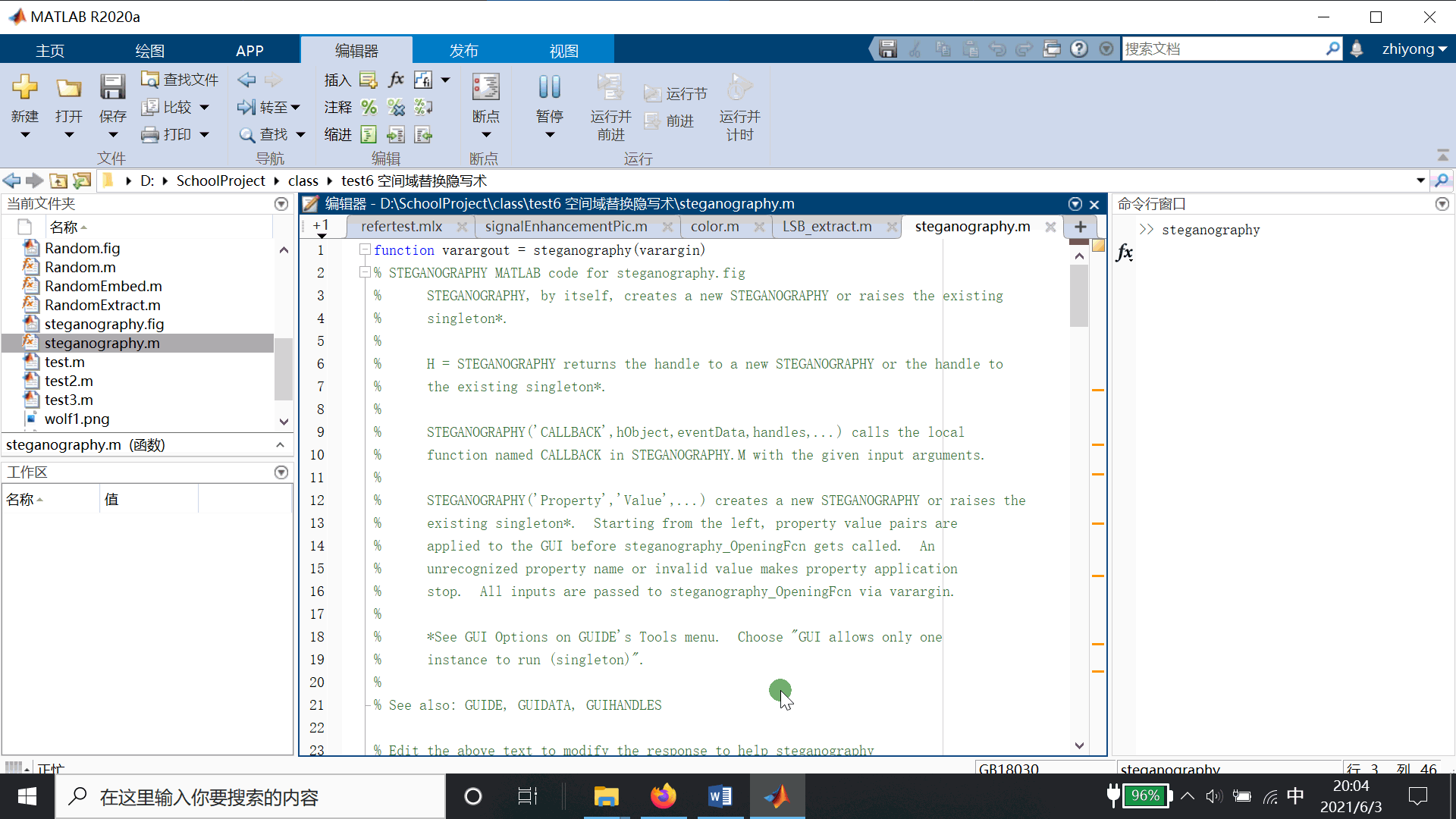
Task: Expand the Print dropdown arrow
Action: [x=204, y=135]
